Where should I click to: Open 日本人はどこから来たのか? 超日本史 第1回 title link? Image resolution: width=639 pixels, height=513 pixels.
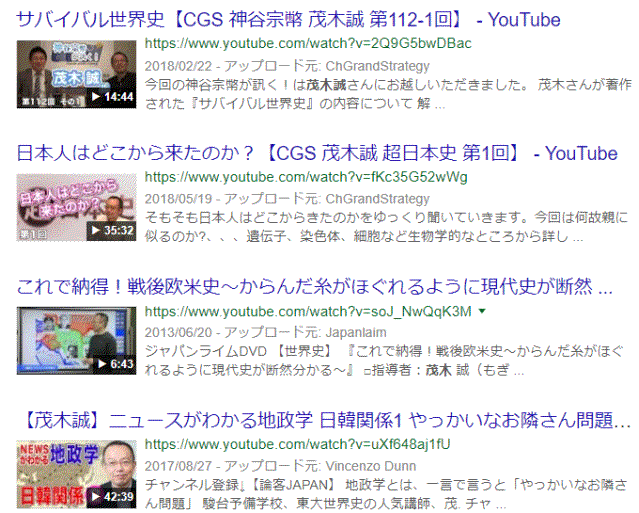click(317, 153)
